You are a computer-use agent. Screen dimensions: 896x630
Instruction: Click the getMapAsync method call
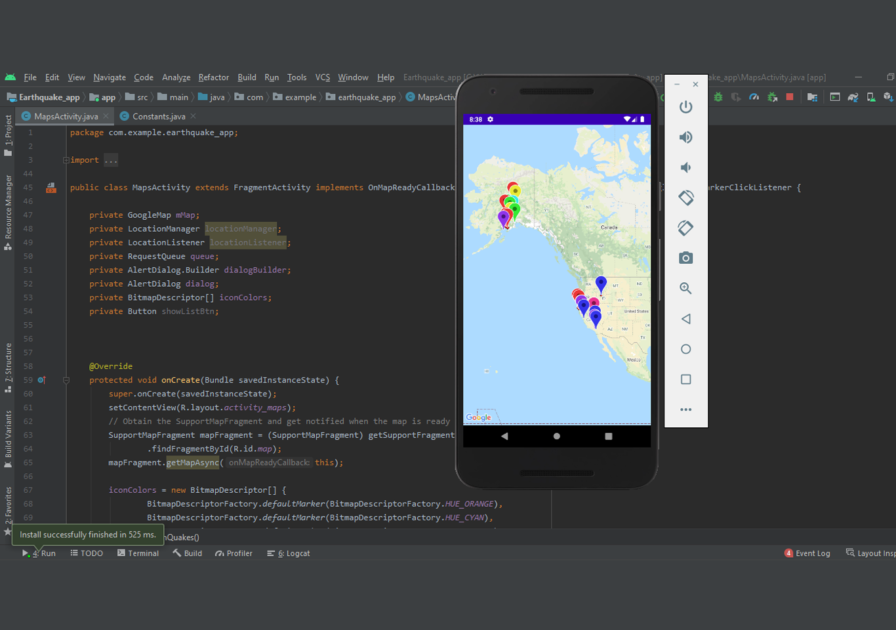tap(193, 462)
